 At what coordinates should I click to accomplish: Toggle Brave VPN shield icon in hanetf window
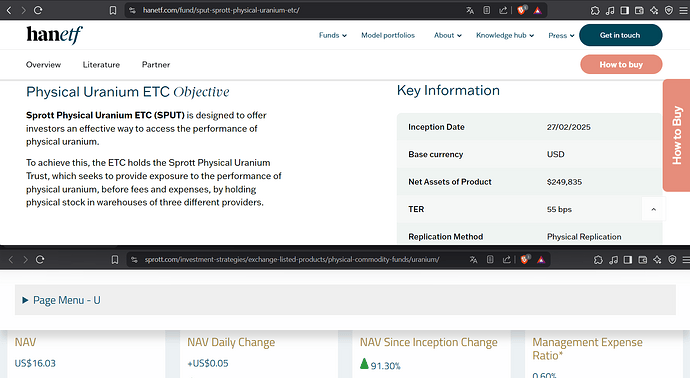point(669,10)
